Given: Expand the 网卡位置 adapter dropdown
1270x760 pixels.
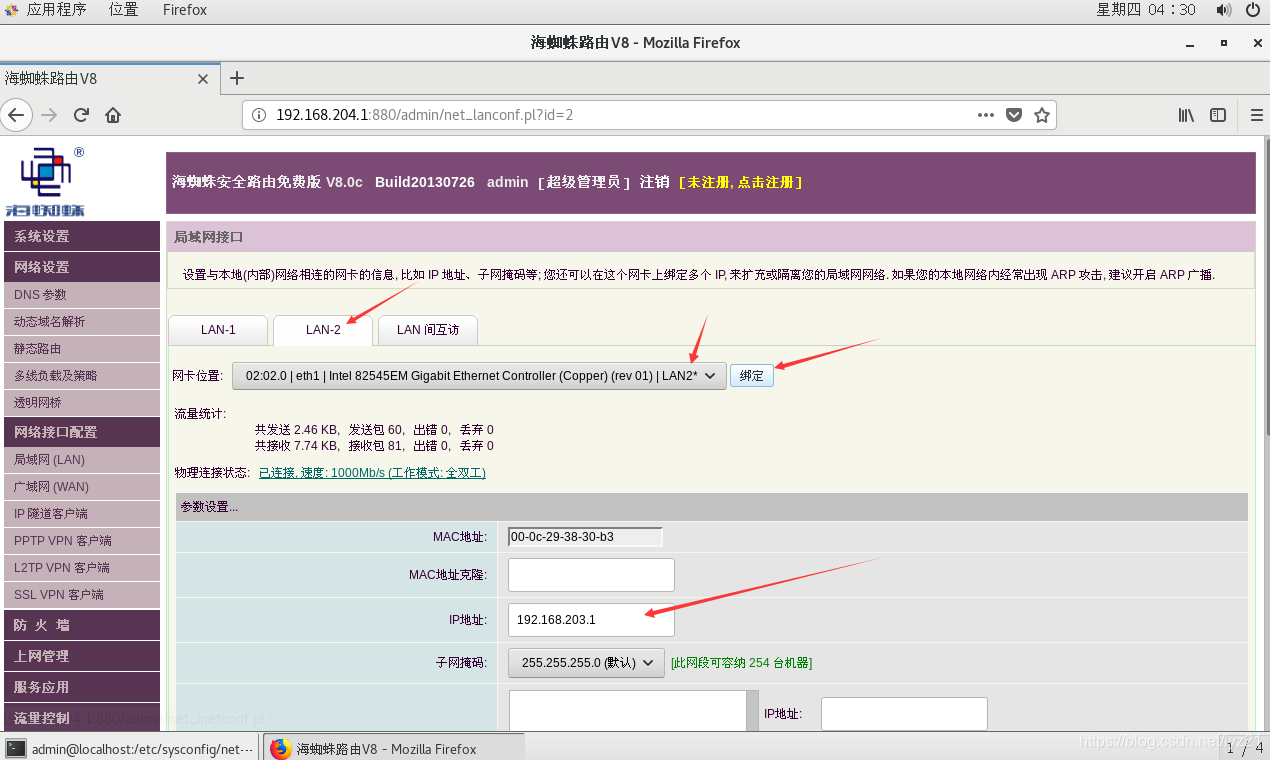Looking at the screenshot, I should coord(479,376).
